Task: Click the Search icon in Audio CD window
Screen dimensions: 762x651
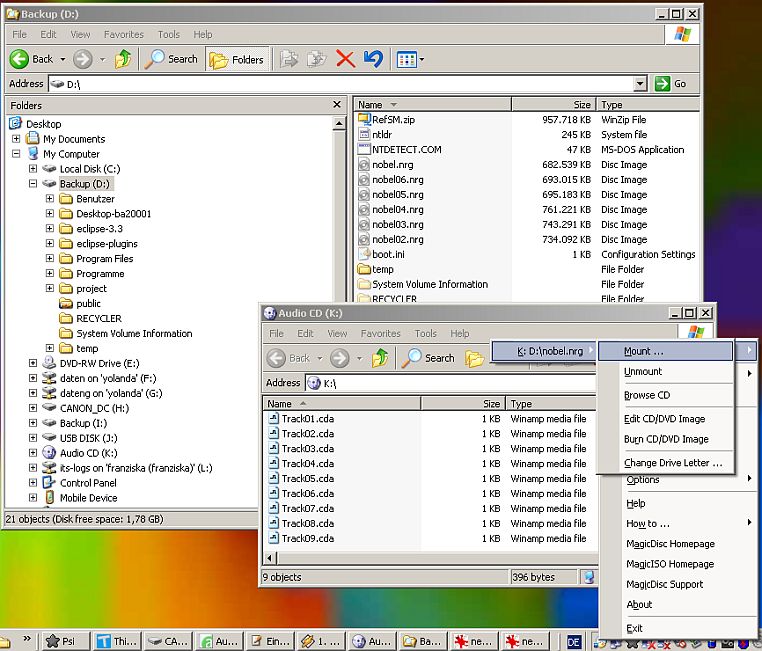Action: 428,358
